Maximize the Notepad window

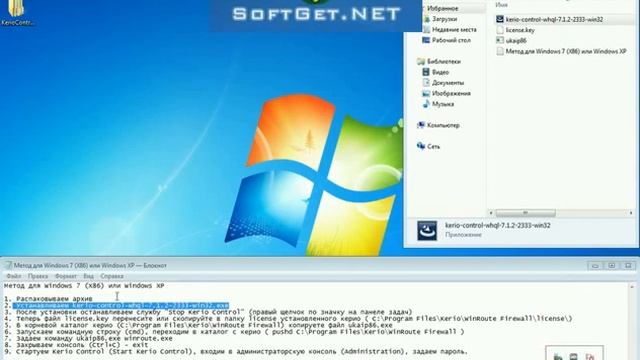(612, 266)
